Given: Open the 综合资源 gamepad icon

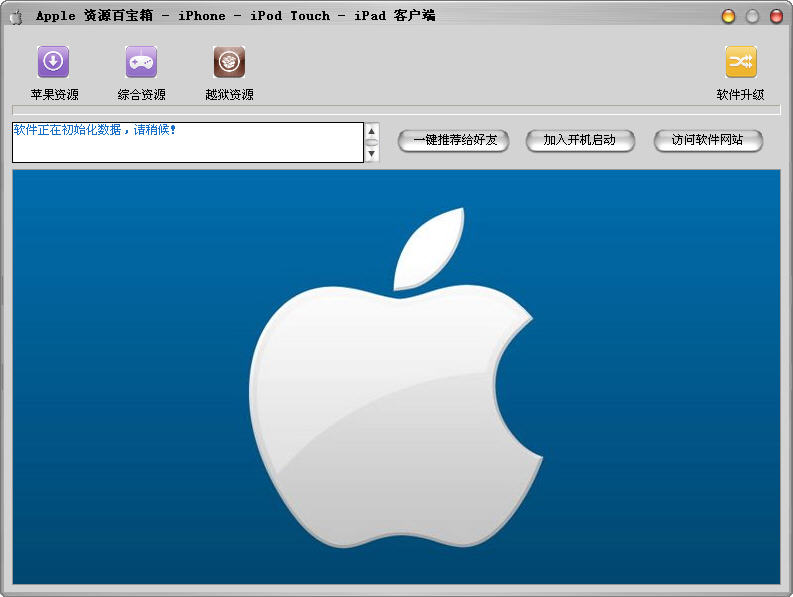Looking at the screenshot, I should [x=141, y=62].
